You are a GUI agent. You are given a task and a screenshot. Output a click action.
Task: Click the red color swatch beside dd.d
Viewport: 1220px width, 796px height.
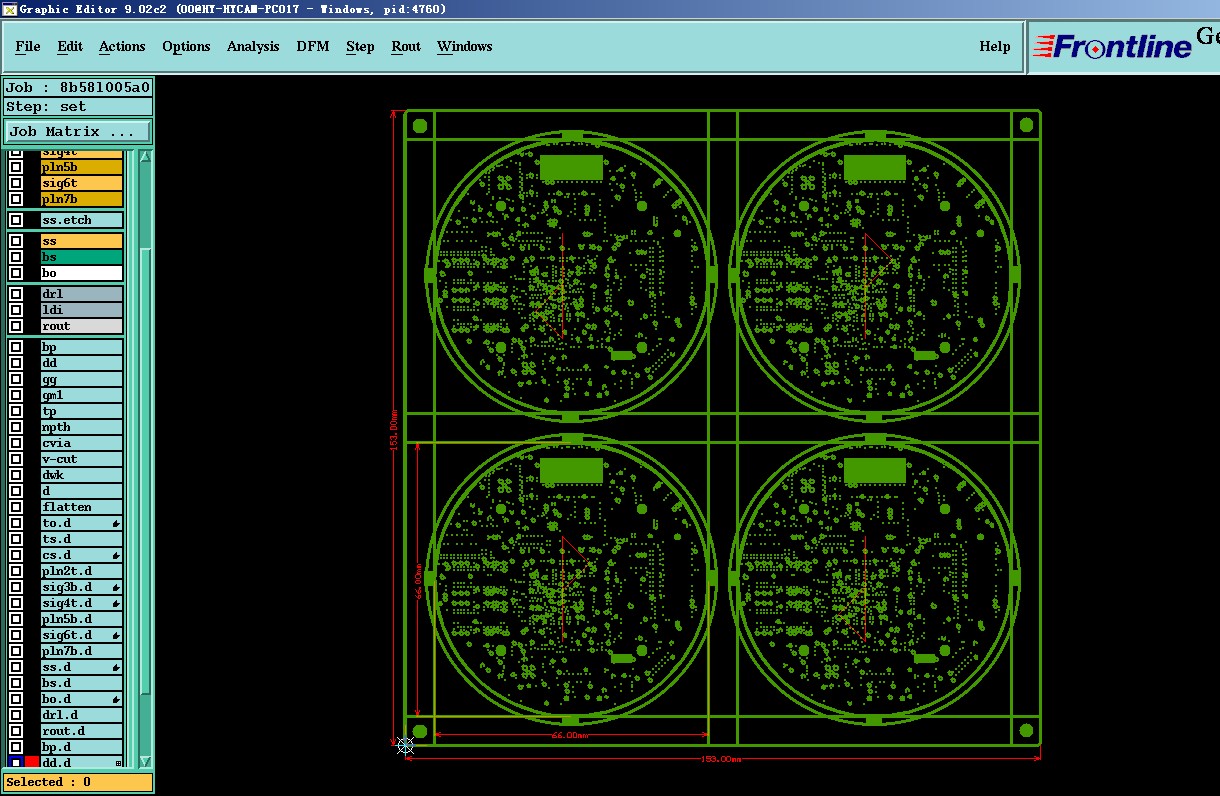32,762
